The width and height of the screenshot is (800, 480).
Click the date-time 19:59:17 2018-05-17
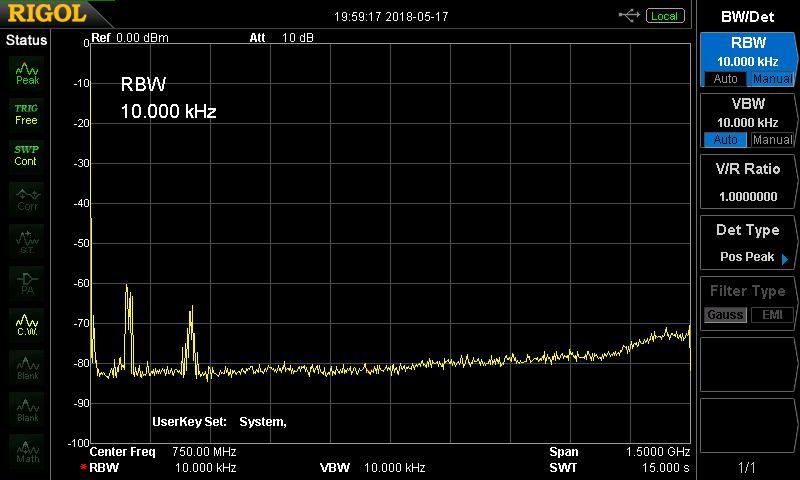391,17
